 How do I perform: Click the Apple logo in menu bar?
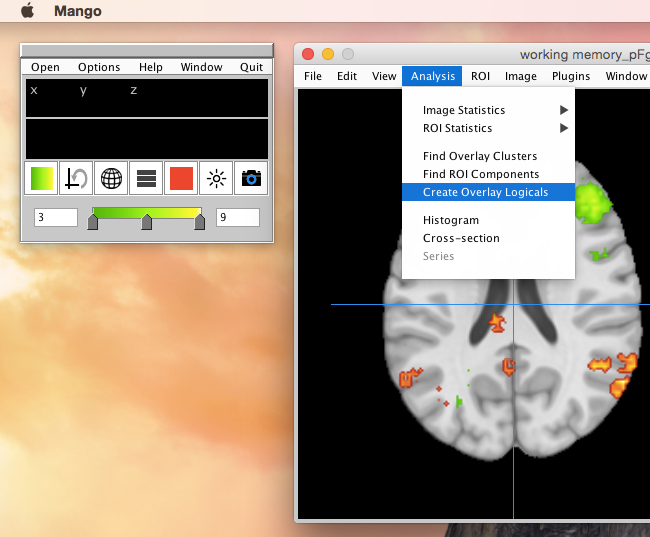27,11
